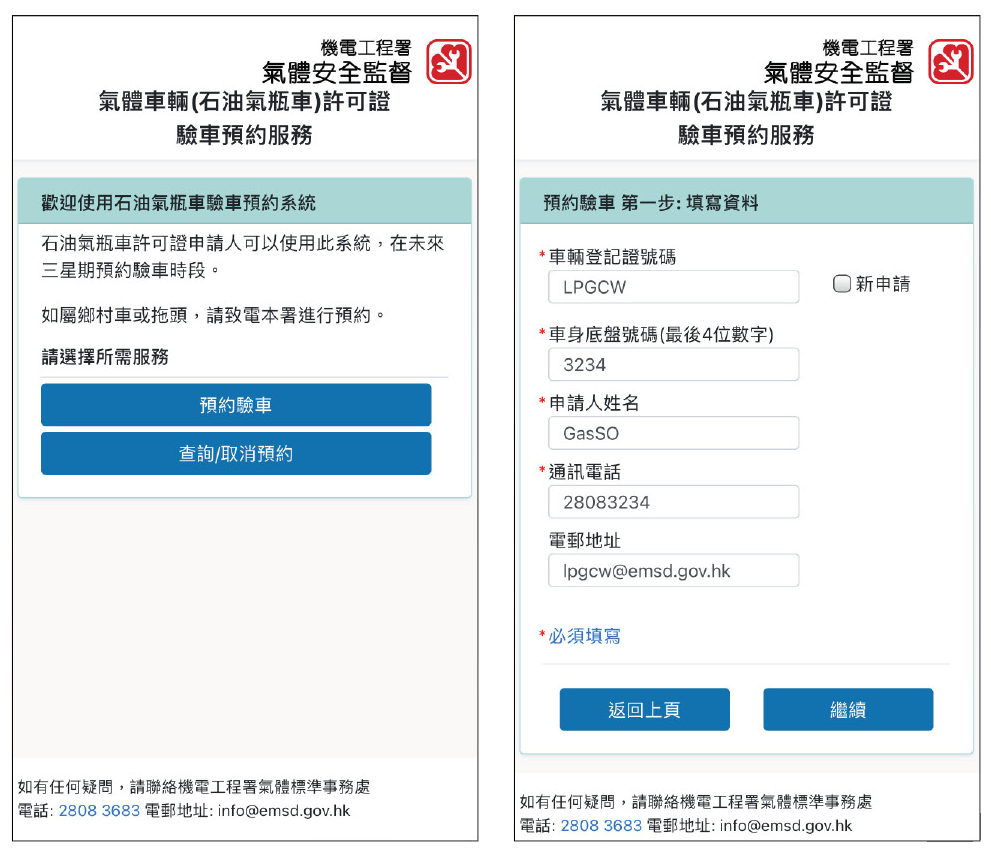Click info@emsd.gov.hk in the right screen footer
Viewport: 991px width, 851px height.
(x=785, y=826)
